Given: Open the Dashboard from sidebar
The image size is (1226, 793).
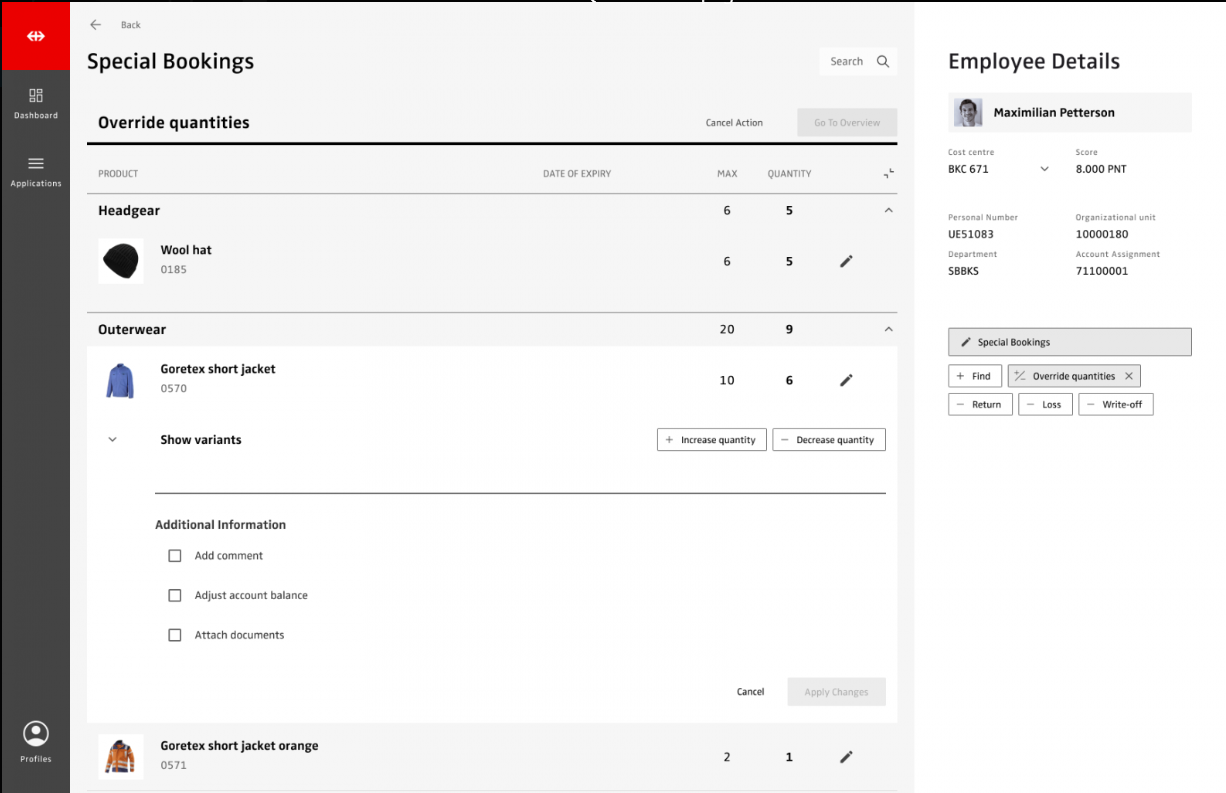Looking at the screenshot, I should (x=36, y=103).
